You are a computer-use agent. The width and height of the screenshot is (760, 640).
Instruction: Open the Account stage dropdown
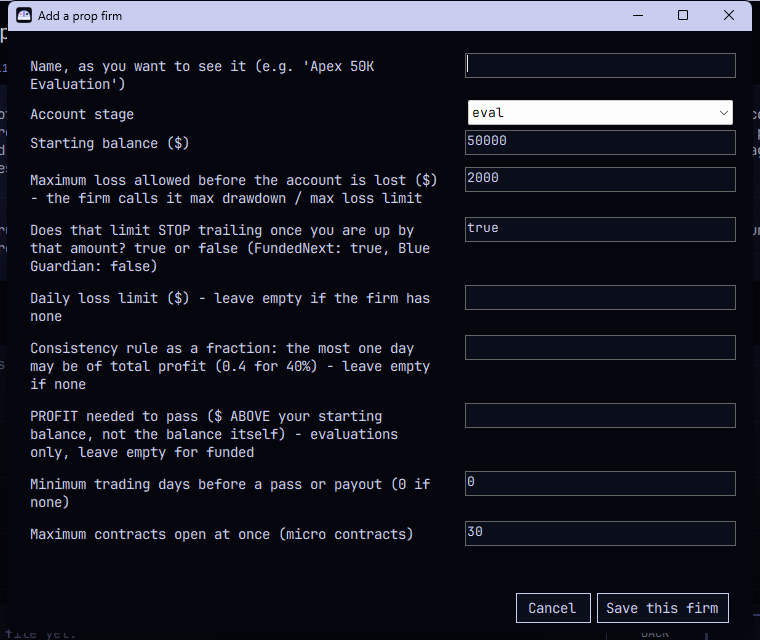point(600,112)
